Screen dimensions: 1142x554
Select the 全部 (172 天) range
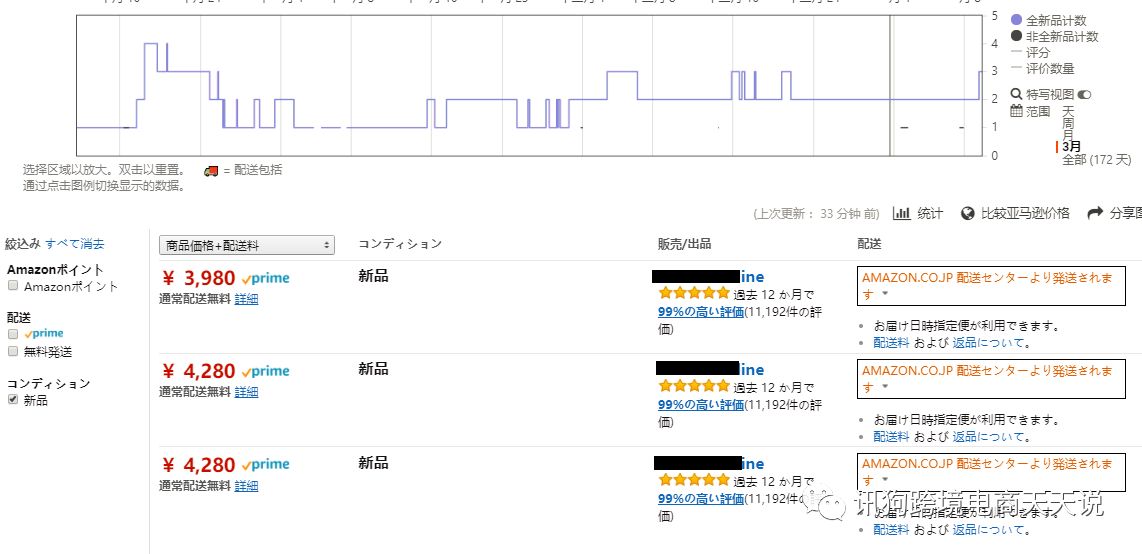click(1097, 159)
